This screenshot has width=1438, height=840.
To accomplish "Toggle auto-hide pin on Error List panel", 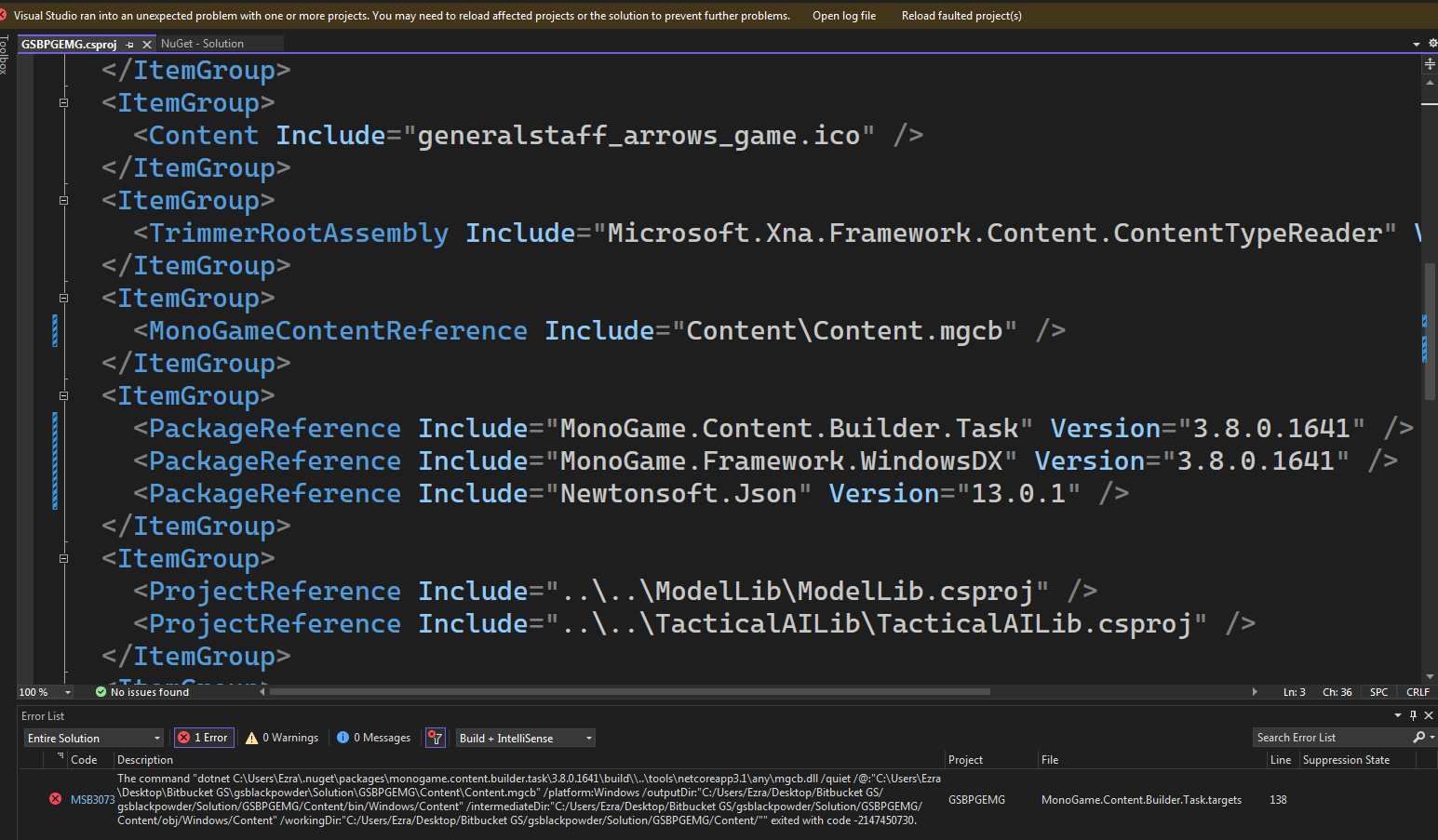I will pyautogui.click(x=1413, y=715).
